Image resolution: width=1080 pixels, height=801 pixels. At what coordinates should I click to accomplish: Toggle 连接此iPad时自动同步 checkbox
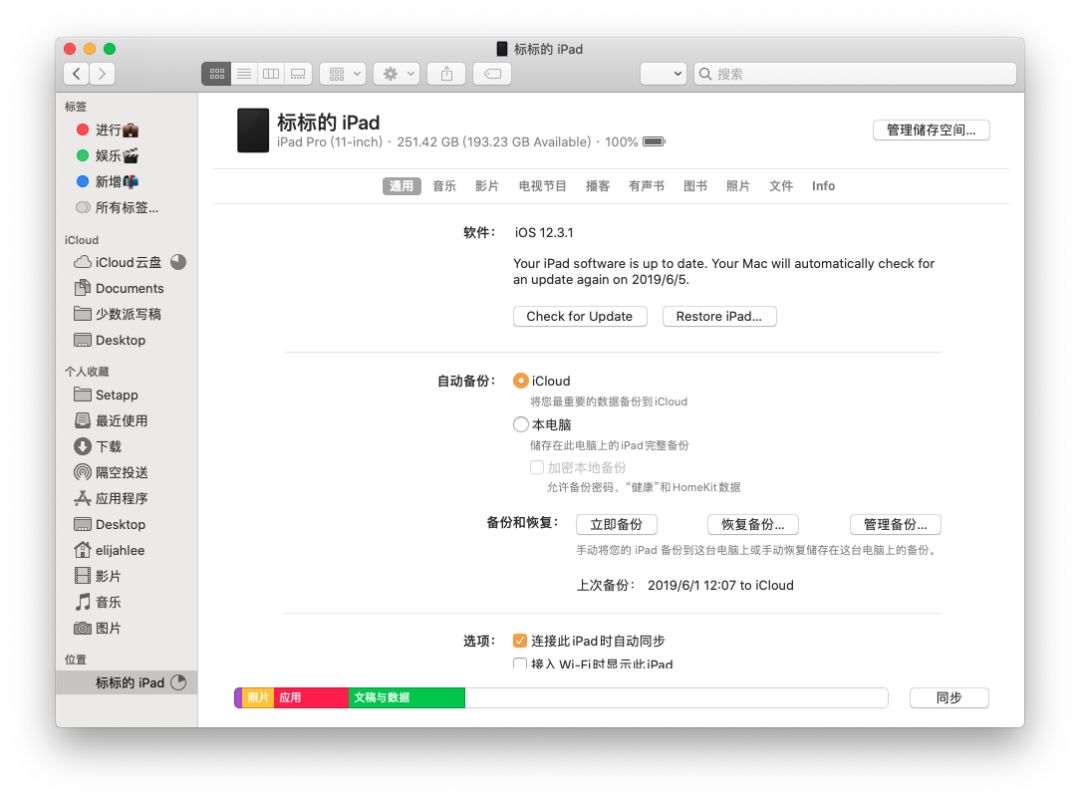[520, 641]
